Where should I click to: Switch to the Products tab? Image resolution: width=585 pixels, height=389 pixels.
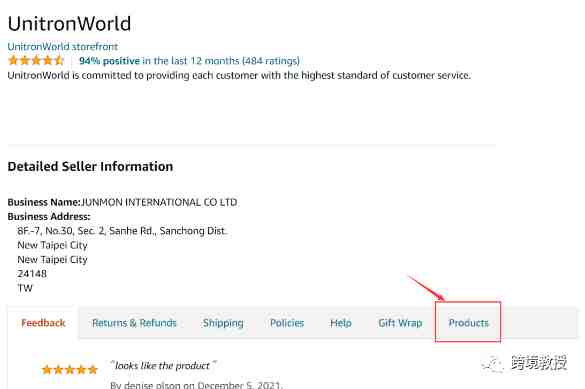468,323
